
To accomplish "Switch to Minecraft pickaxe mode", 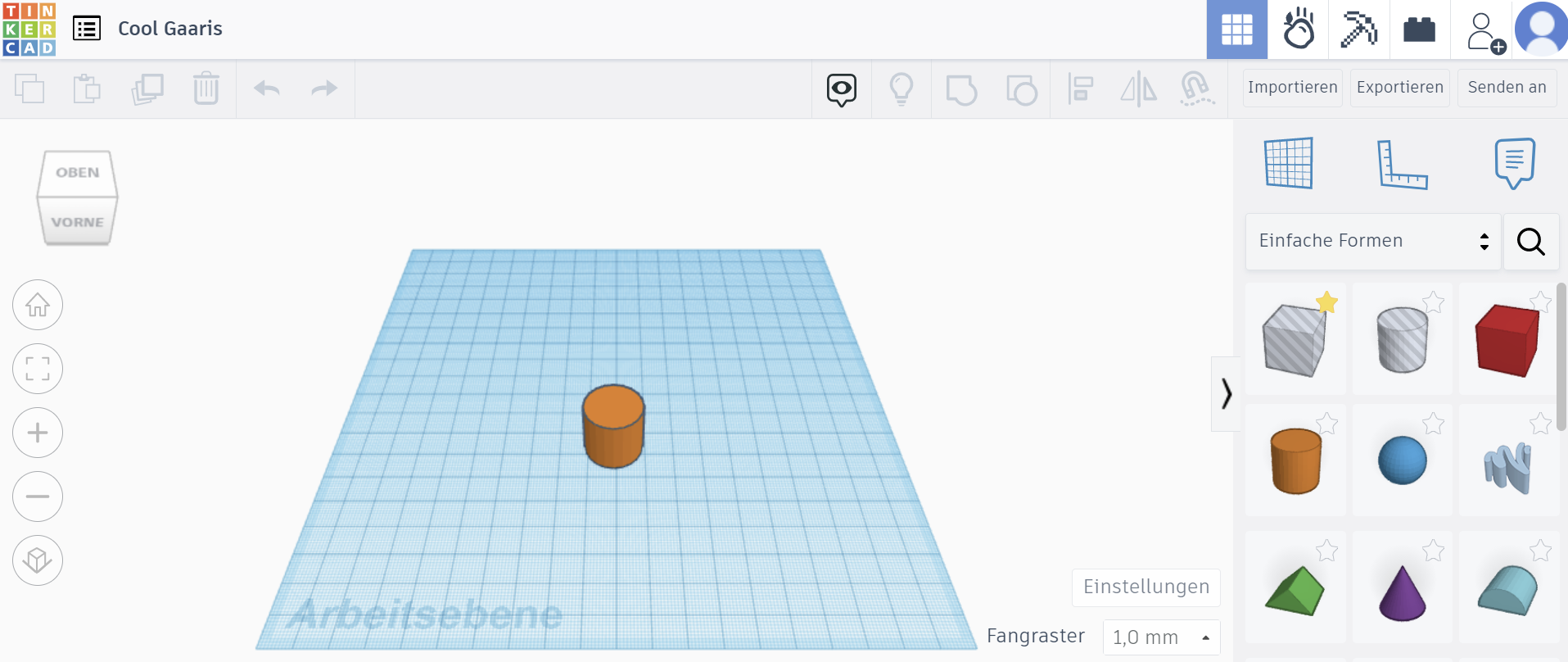I will click(1358, 29).
